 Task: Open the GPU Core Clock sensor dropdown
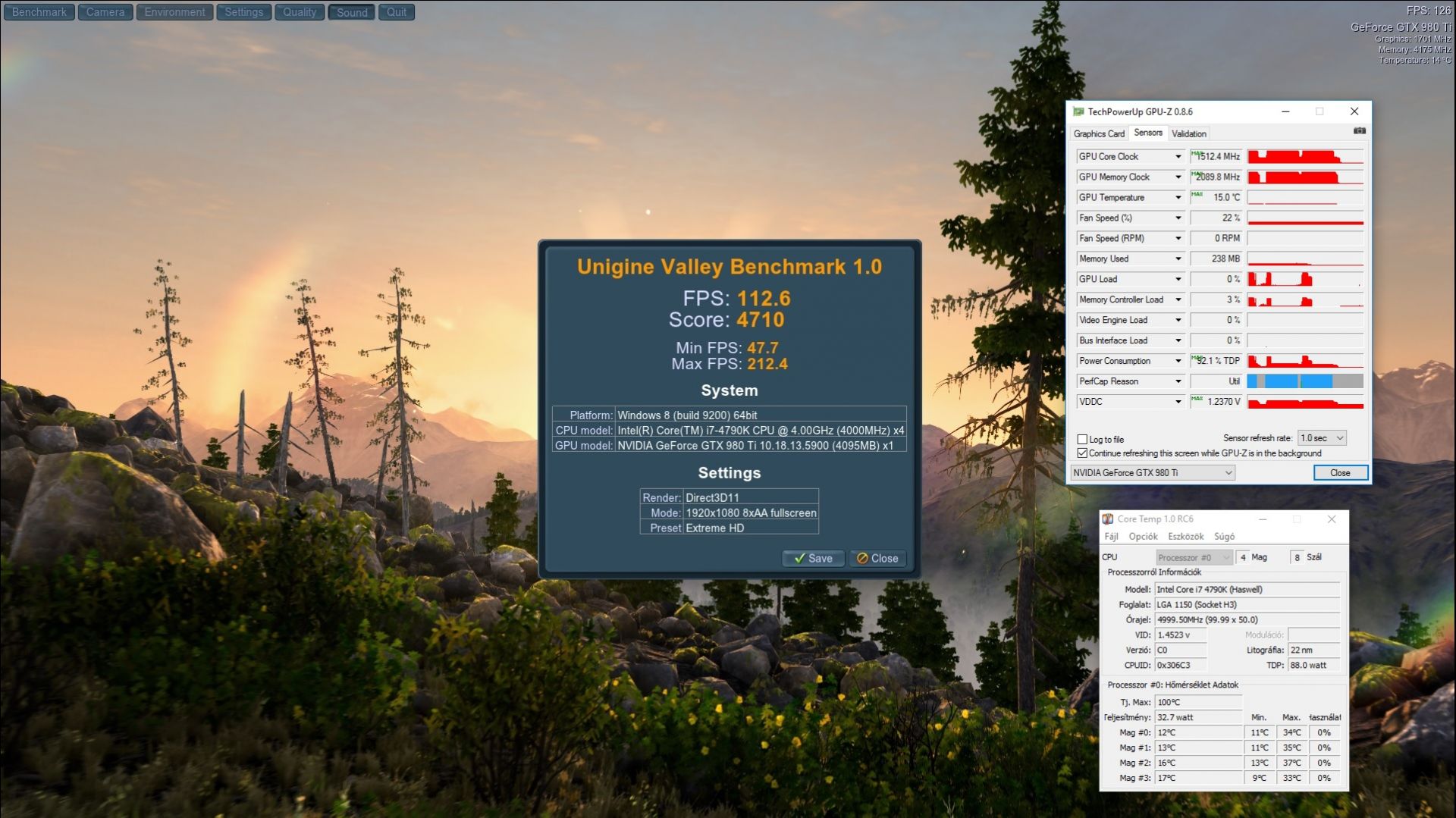pyautogui.click(x=1178, y=157)
